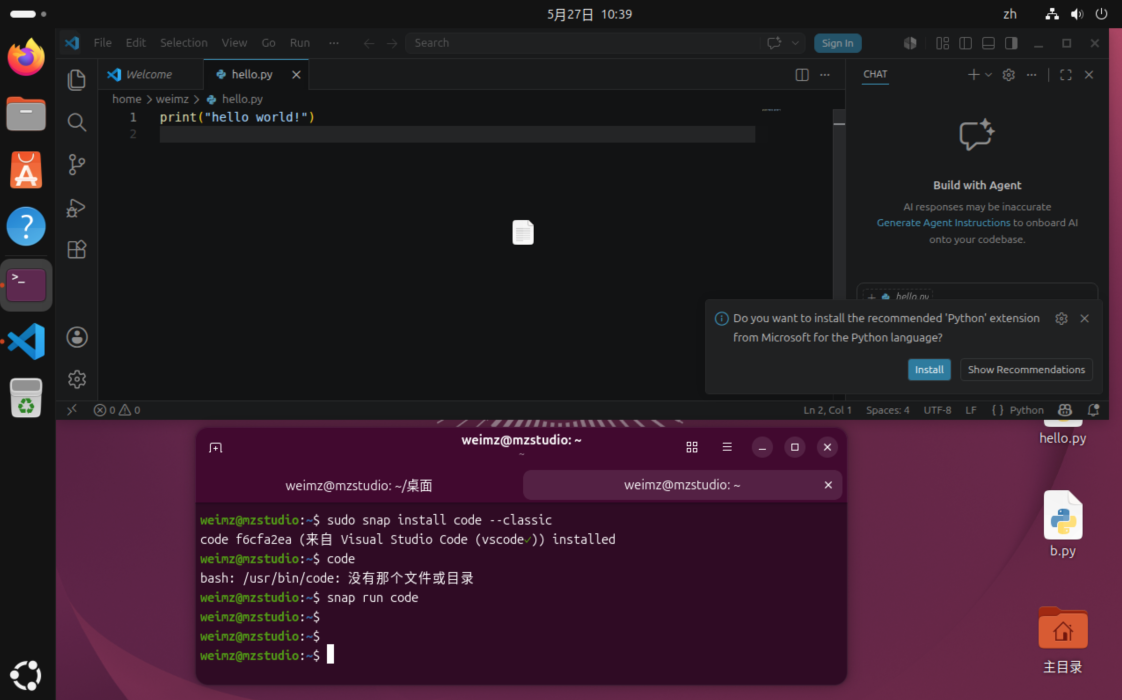Viewport: 1122px width, 700px height.
Task: Open terminal hamburger menu
Action: (727, 447)
